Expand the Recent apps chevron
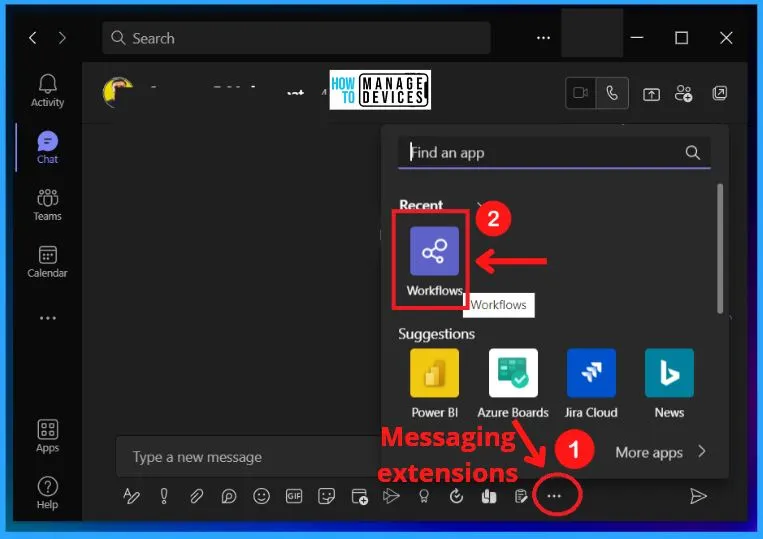The image size is (763, 539). (x=479, y=205)
